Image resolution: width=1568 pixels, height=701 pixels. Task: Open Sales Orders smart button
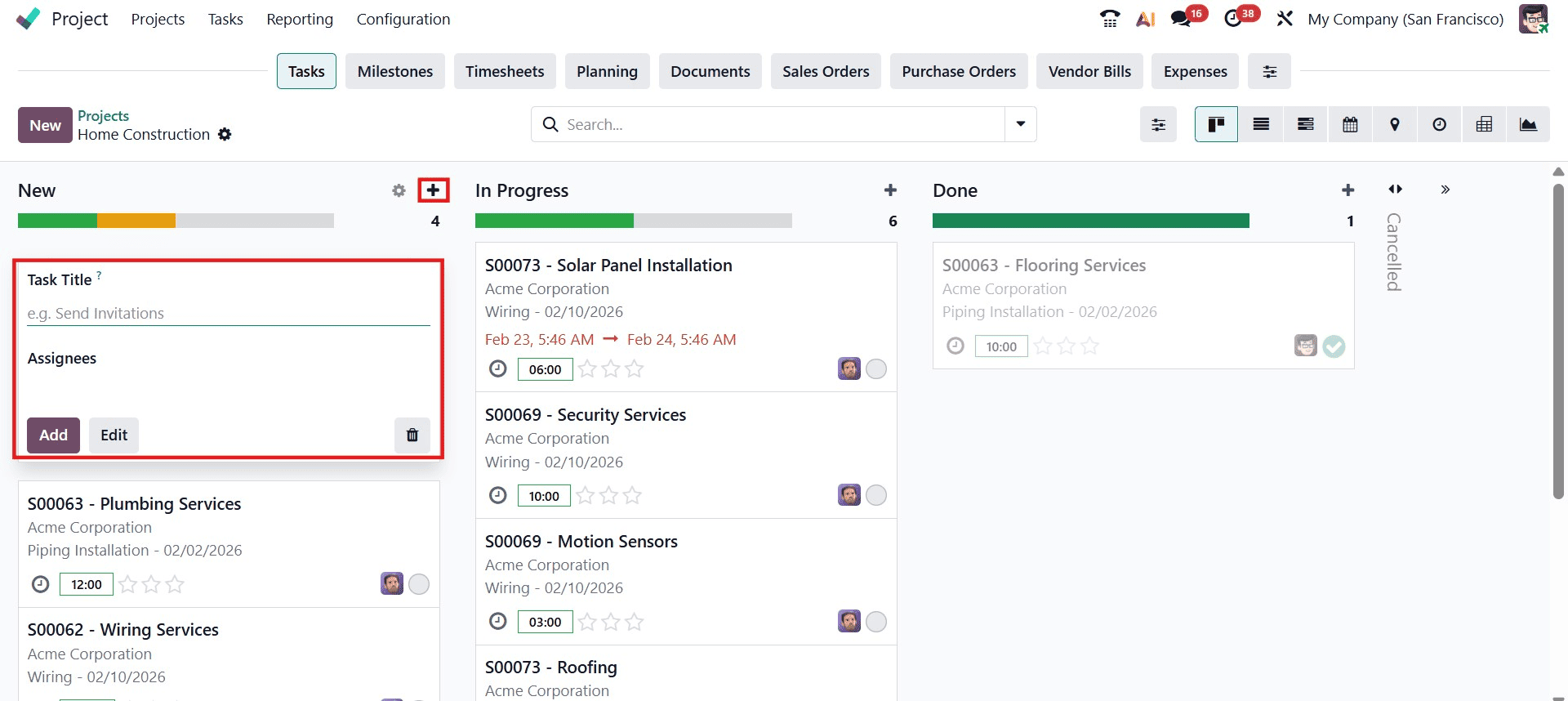(826, 71)
